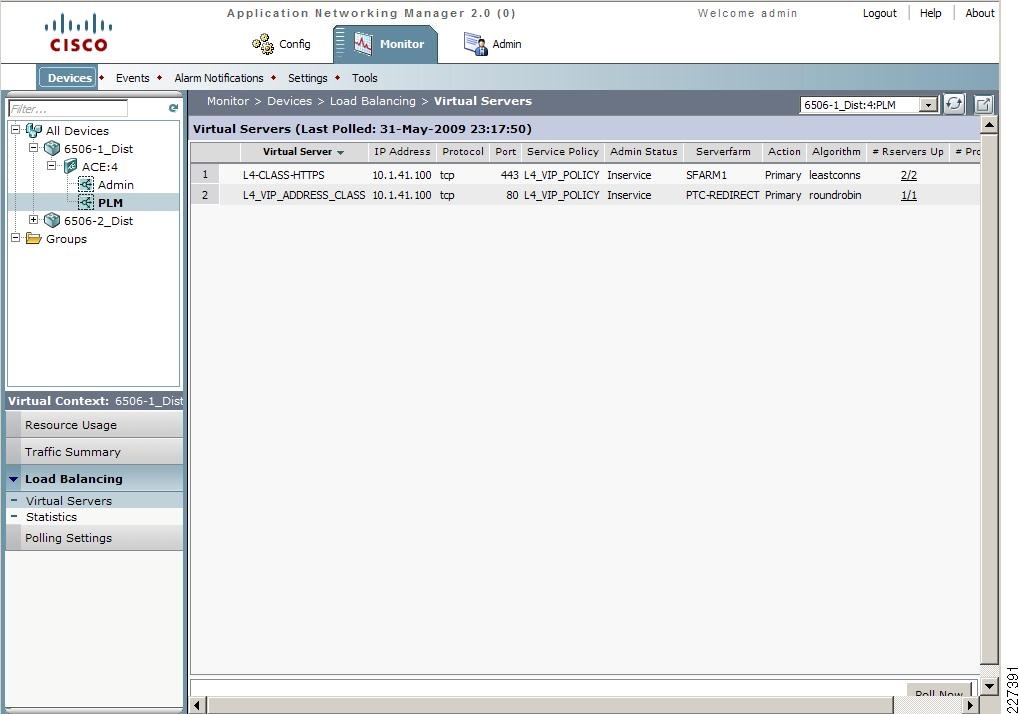Open the Events submenu
Viewport: 1019px width, 714px height.
(133, 78)
